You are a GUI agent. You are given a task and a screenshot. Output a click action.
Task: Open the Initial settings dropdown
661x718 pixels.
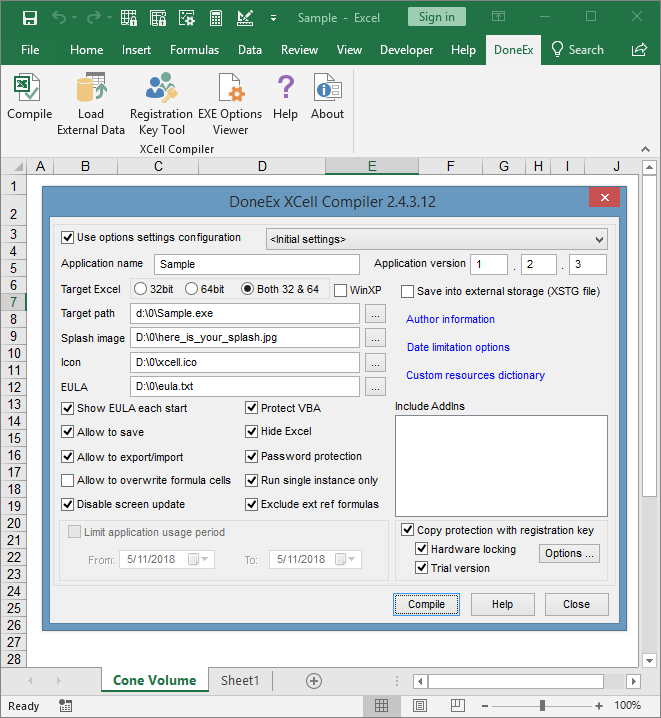click(437, 239)
